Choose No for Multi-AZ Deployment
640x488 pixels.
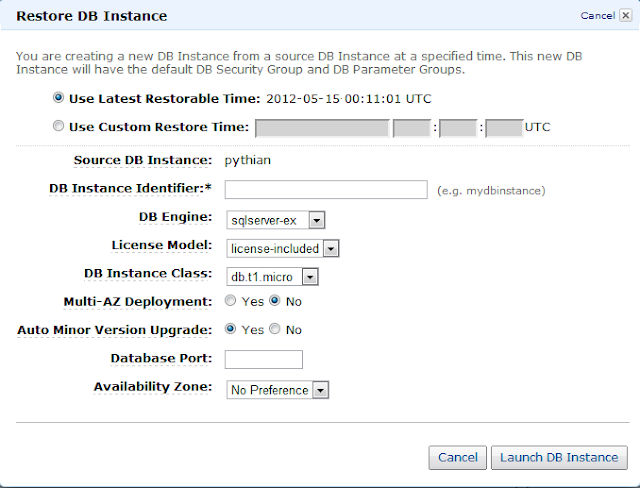[x=276, y=301]
